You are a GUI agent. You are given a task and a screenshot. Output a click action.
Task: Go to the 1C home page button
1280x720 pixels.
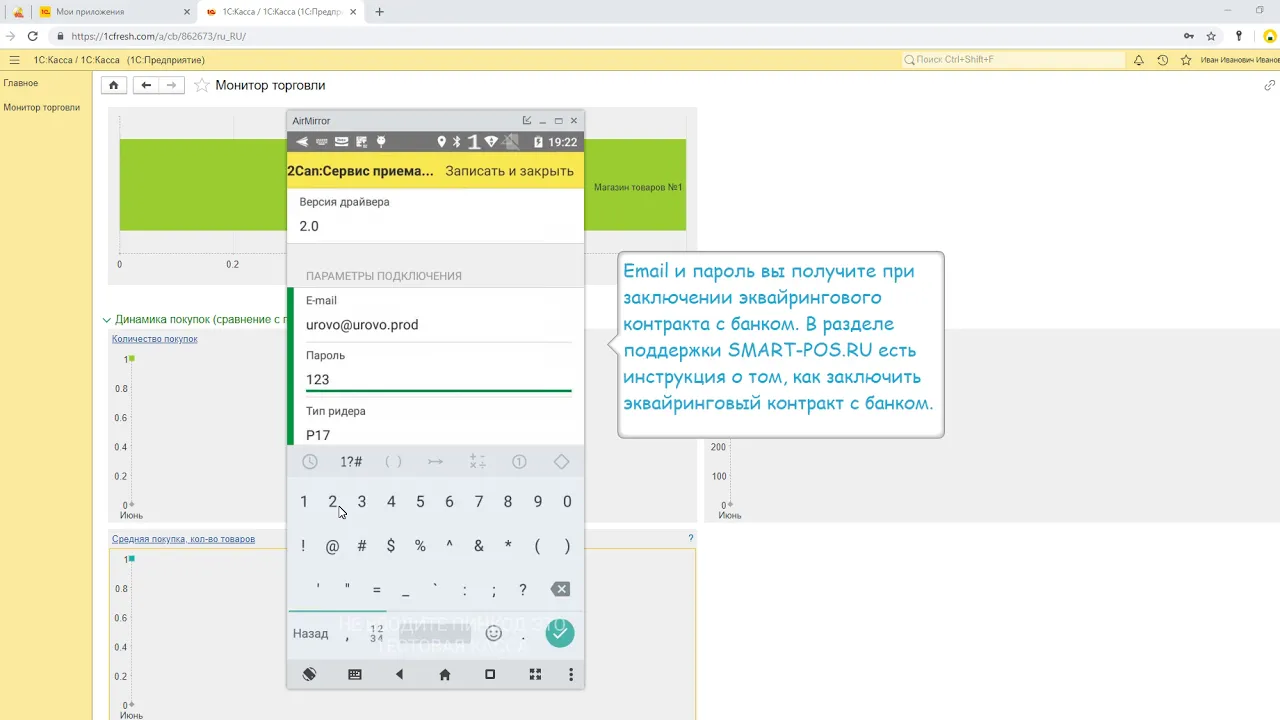[114, 85]
